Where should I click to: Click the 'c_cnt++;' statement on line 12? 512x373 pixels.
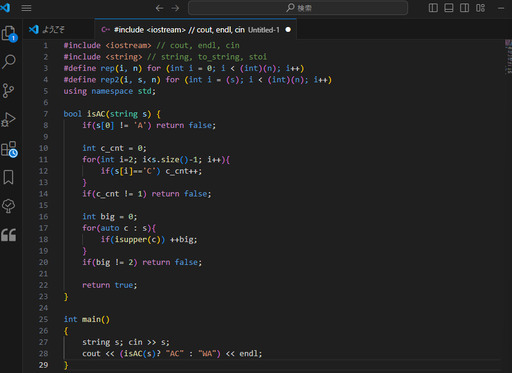point(184,171)
